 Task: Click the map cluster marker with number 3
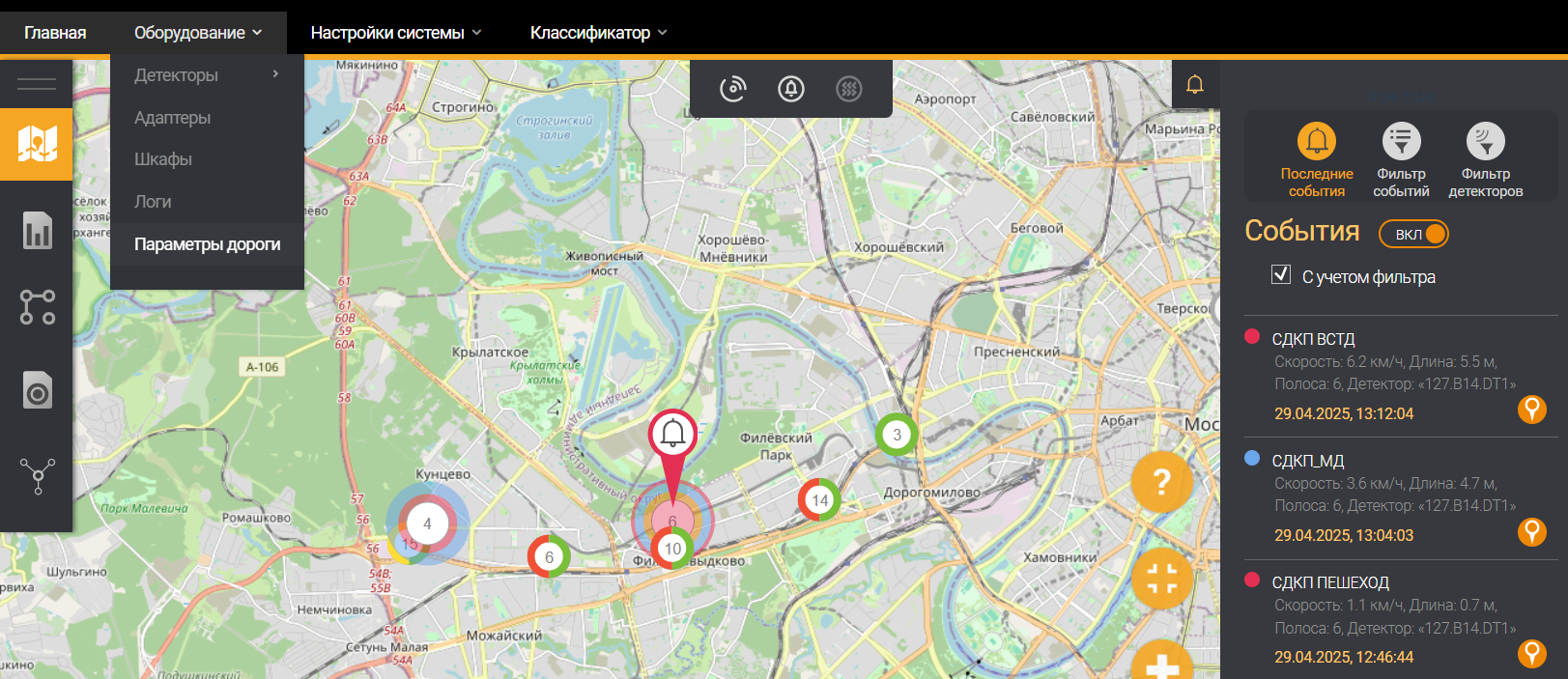click(x=897, y=435)
